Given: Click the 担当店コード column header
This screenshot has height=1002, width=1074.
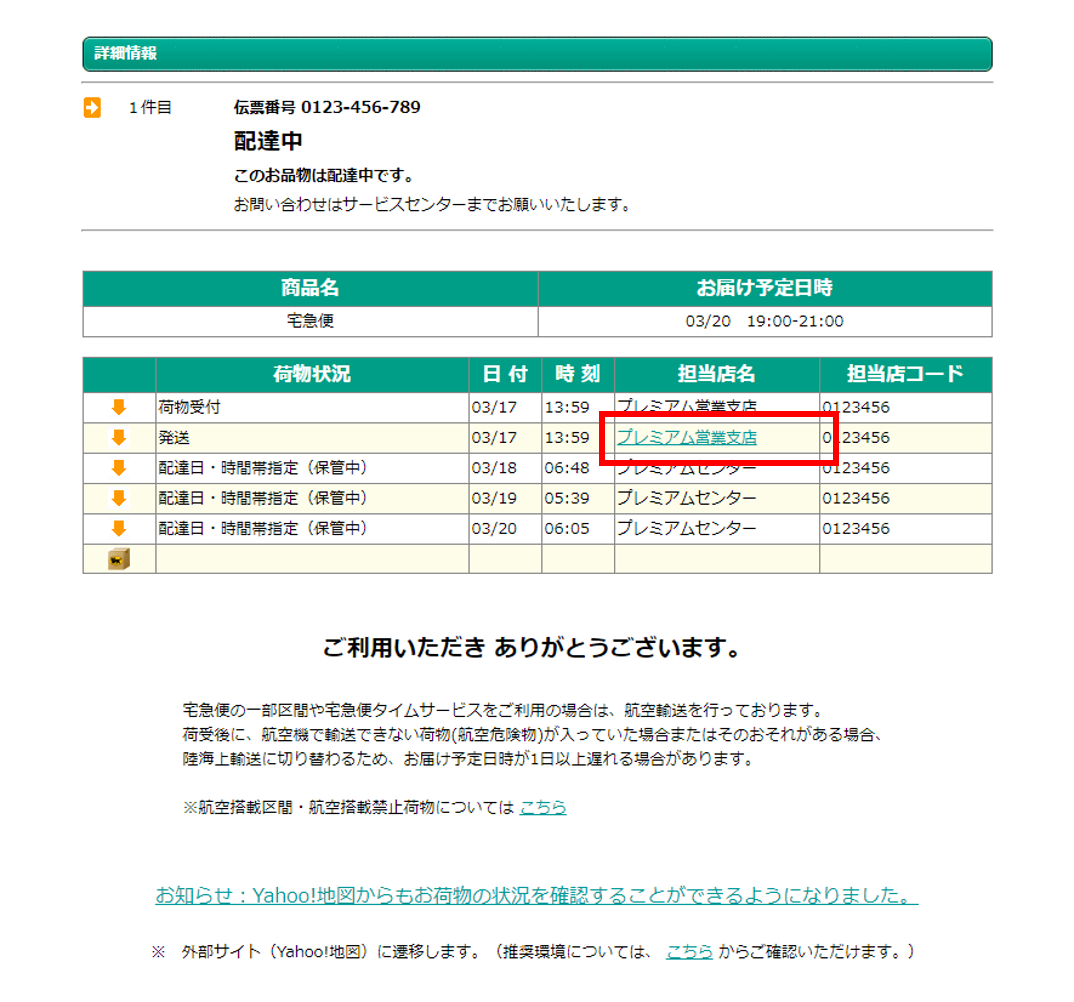Looking at the screenshot, I should pos(905,375).
